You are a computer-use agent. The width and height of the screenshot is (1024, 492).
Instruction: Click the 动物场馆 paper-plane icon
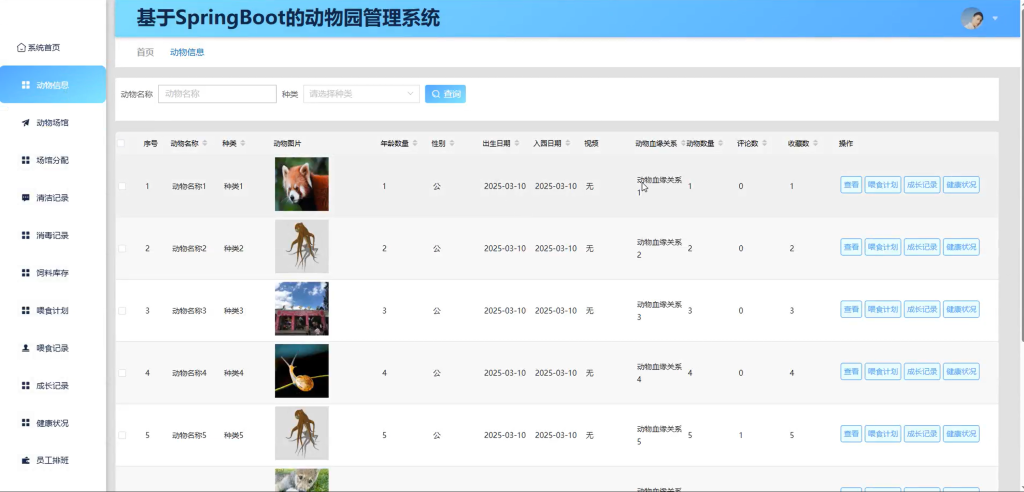pyautogui.click(x=25, y=122)
